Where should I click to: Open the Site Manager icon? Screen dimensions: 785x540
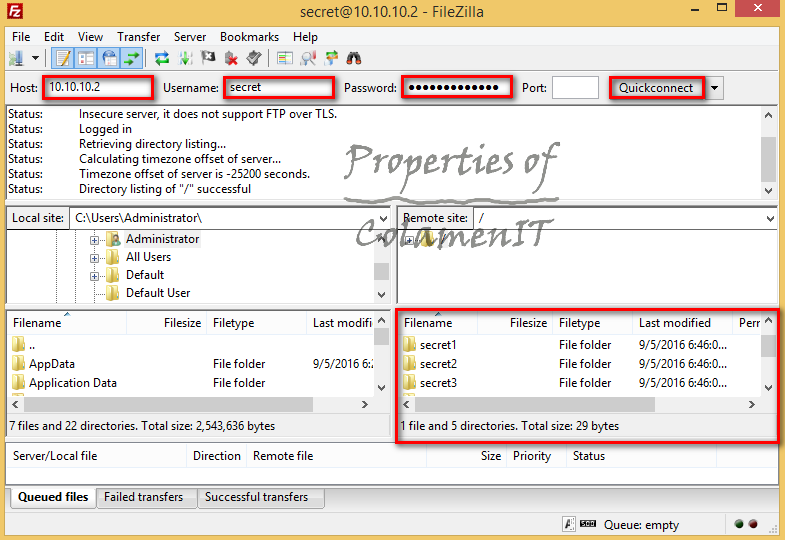point(16,59)
